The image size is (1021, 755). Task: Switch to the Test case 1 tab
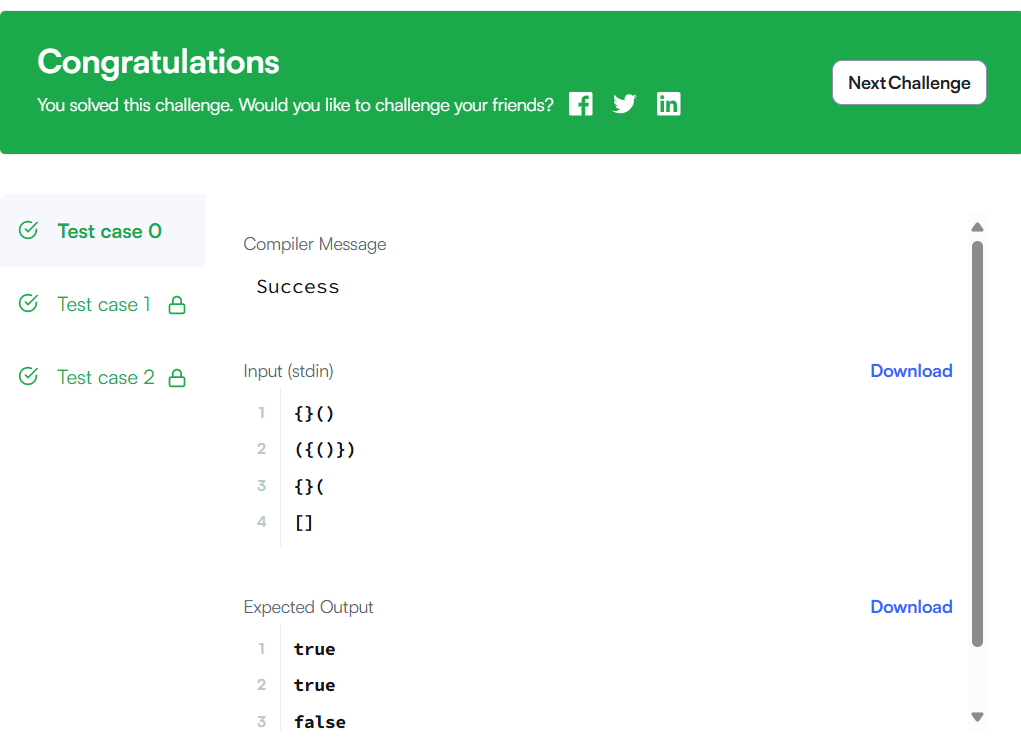103,304
